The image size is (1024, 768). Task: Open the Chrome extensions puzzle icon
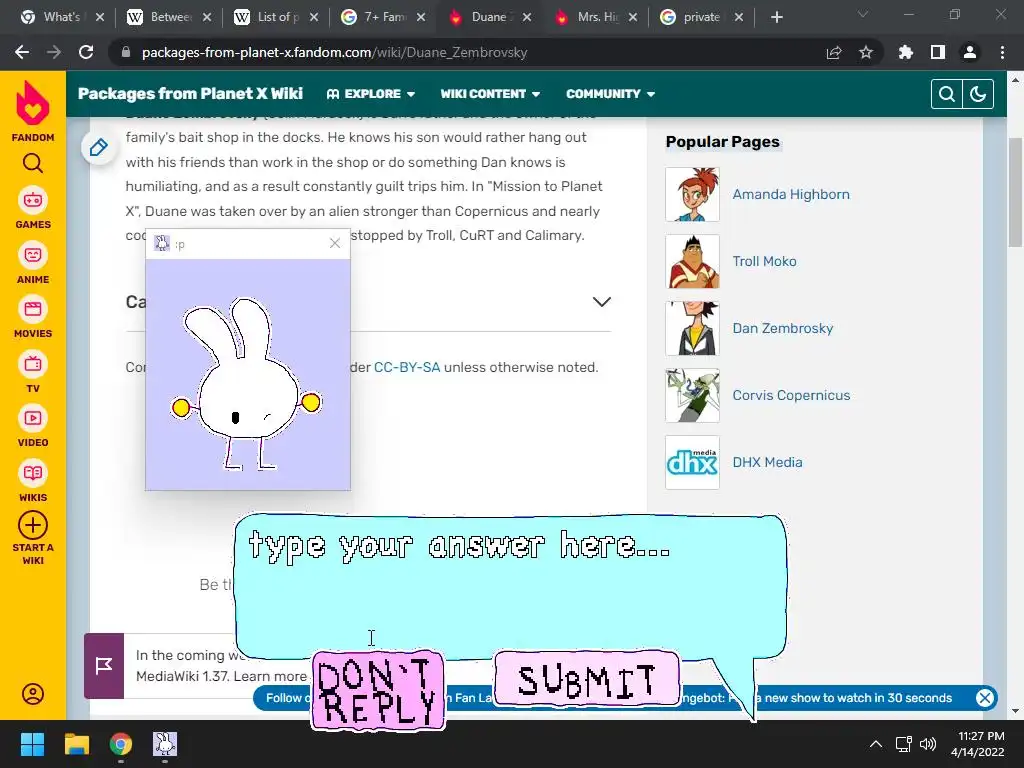[906, 52]
